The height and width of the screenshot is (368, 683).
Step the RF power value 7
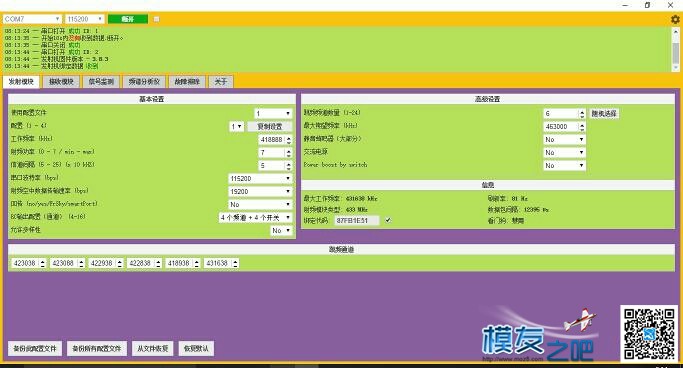289,152
